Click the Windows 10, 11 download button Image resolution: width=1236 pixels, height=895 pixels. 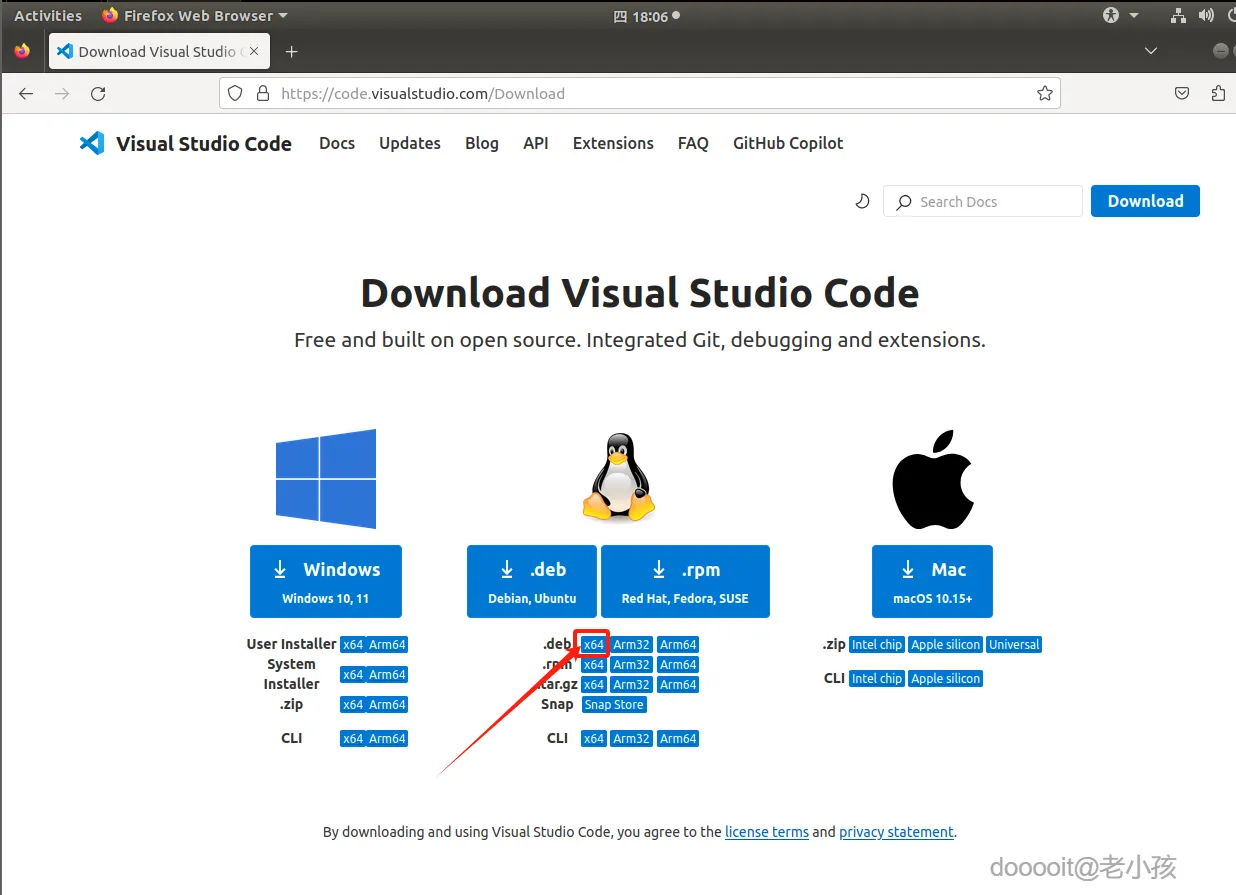click(326, 581)
